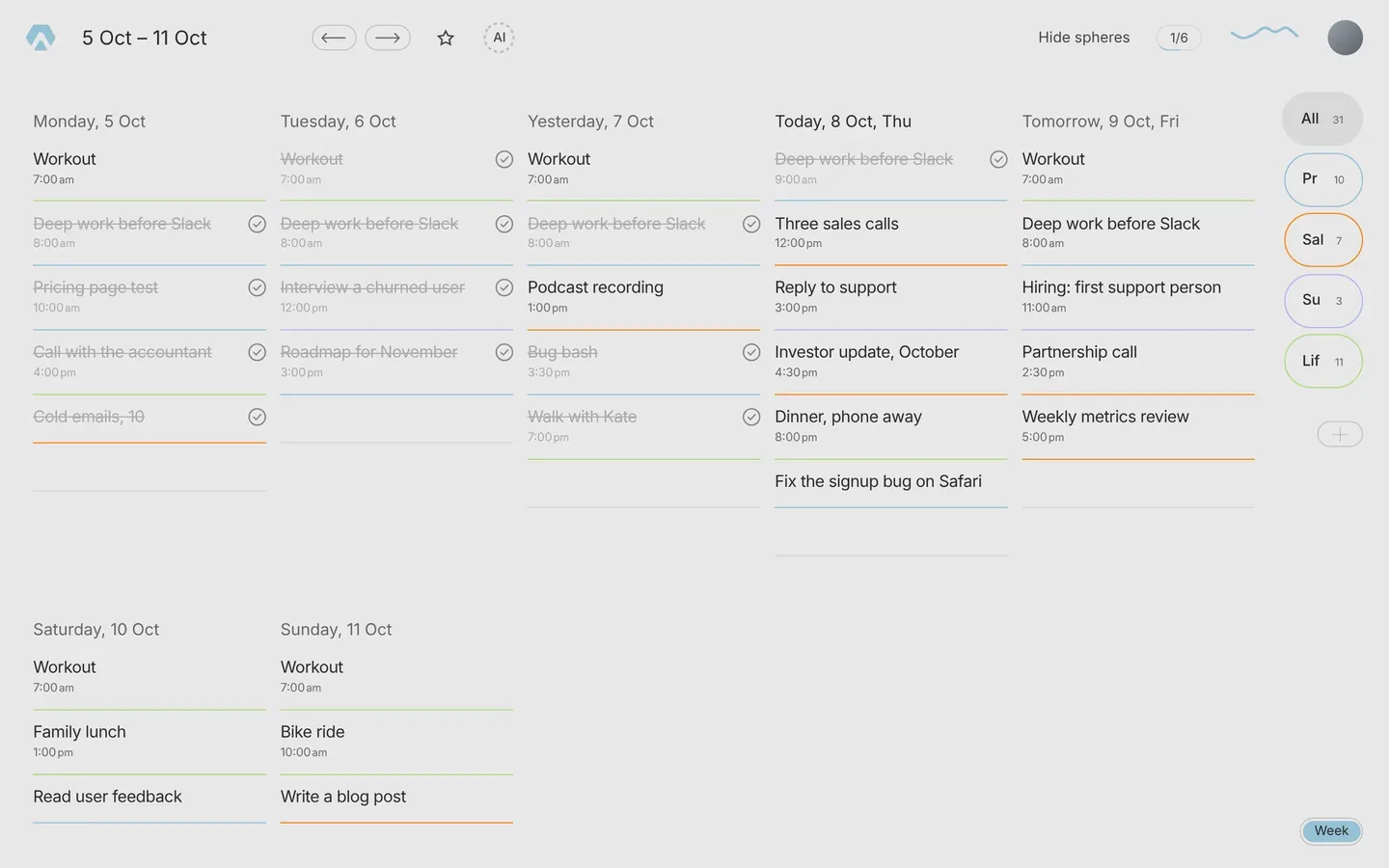Image resolution: width=1389 pixels, height=868 pixels.
Task: Uncheck Today's Deep work before Slack
Action: tap(999, 159)
